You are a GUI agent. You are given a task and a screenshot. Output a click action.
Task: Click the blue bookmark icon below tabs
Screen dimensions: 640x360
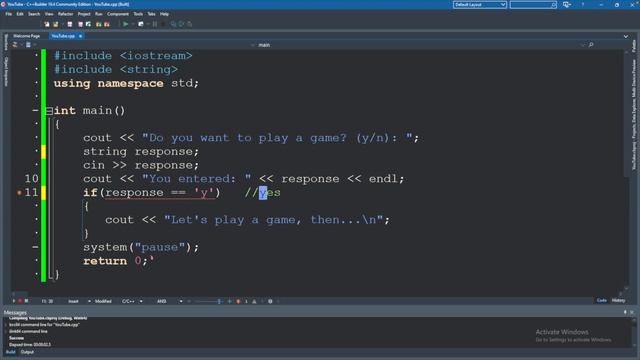point(28,44)
